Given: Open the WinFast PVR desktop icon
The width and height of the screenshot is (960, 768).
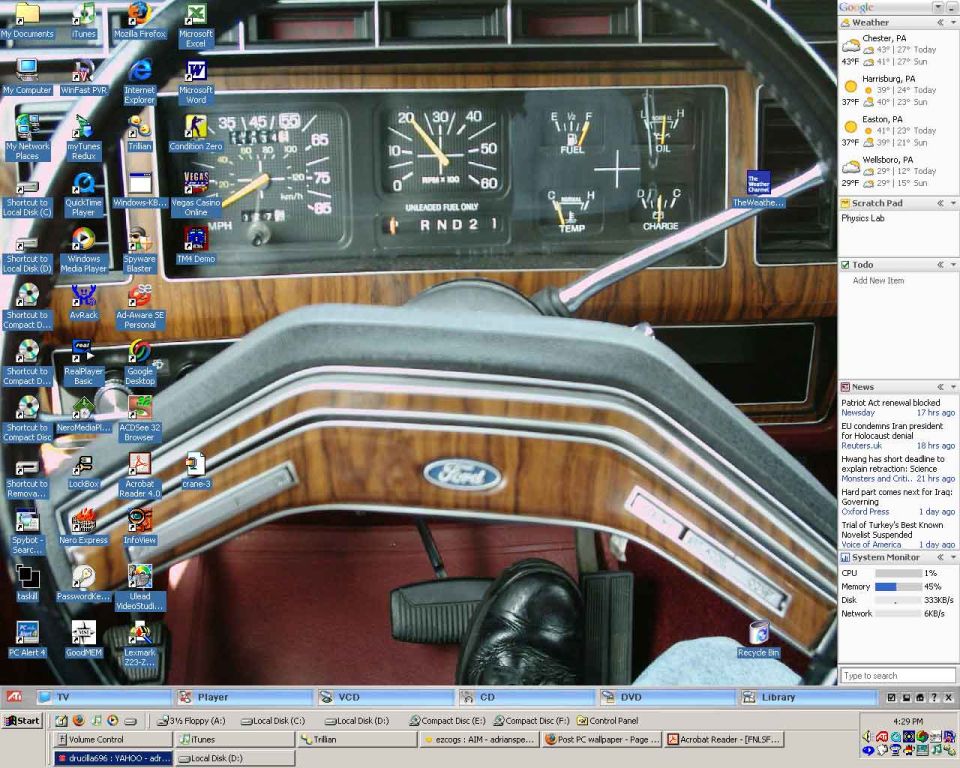Looking at the screenshot, I should [x=84, y=78].
